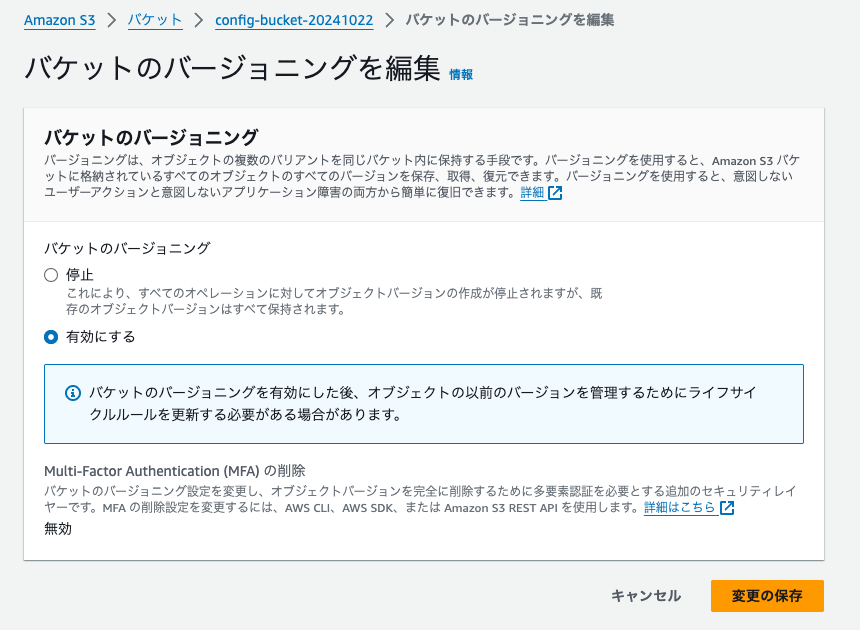The image size is (860, 630).
Task: Click the 変更の保存 button
Action: click(x=767, y=595)
